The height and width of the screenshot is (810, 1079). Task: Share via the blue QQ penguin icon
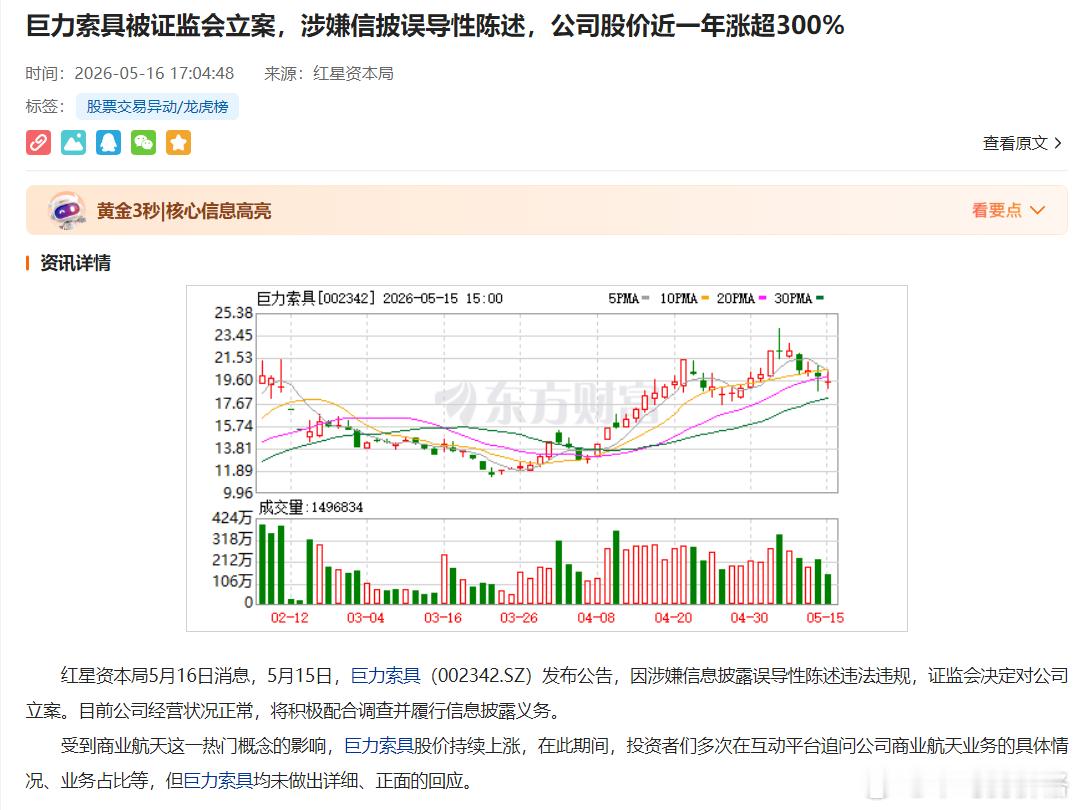pyautogui.click(x=109, y=142)
